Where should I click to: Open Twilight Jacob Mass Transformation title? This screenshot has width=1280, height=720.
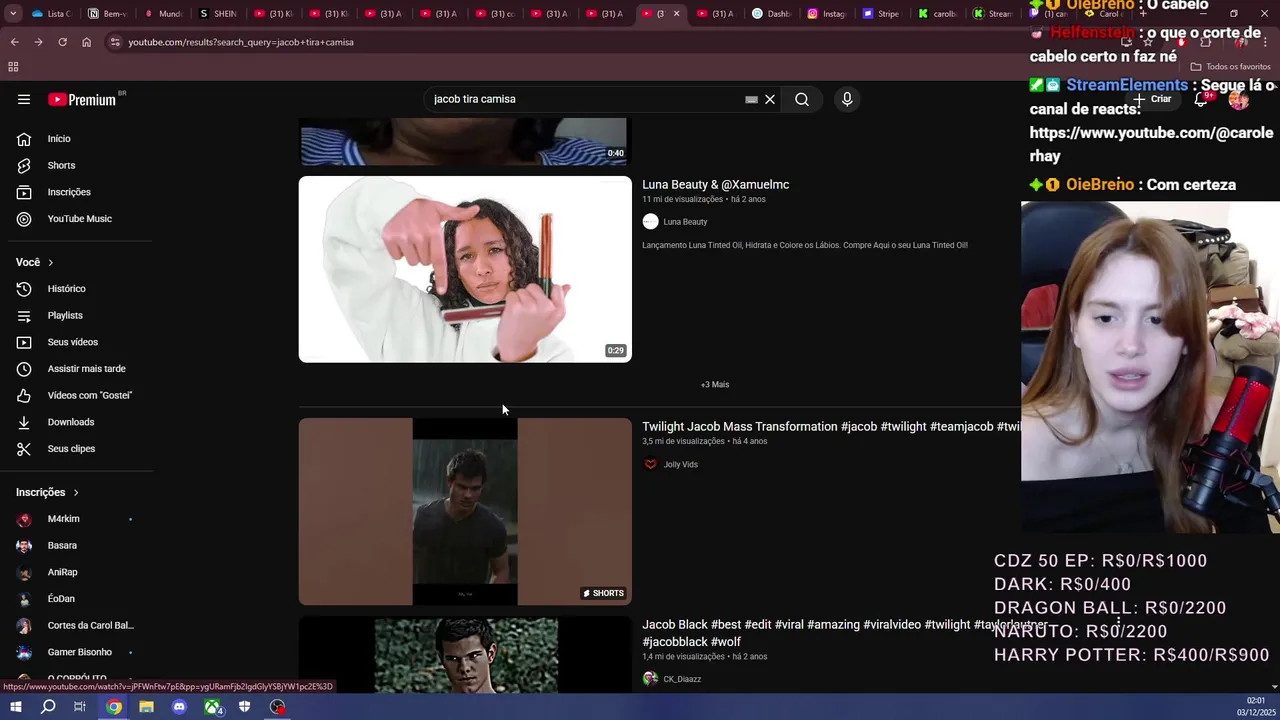tap(830, 427)
